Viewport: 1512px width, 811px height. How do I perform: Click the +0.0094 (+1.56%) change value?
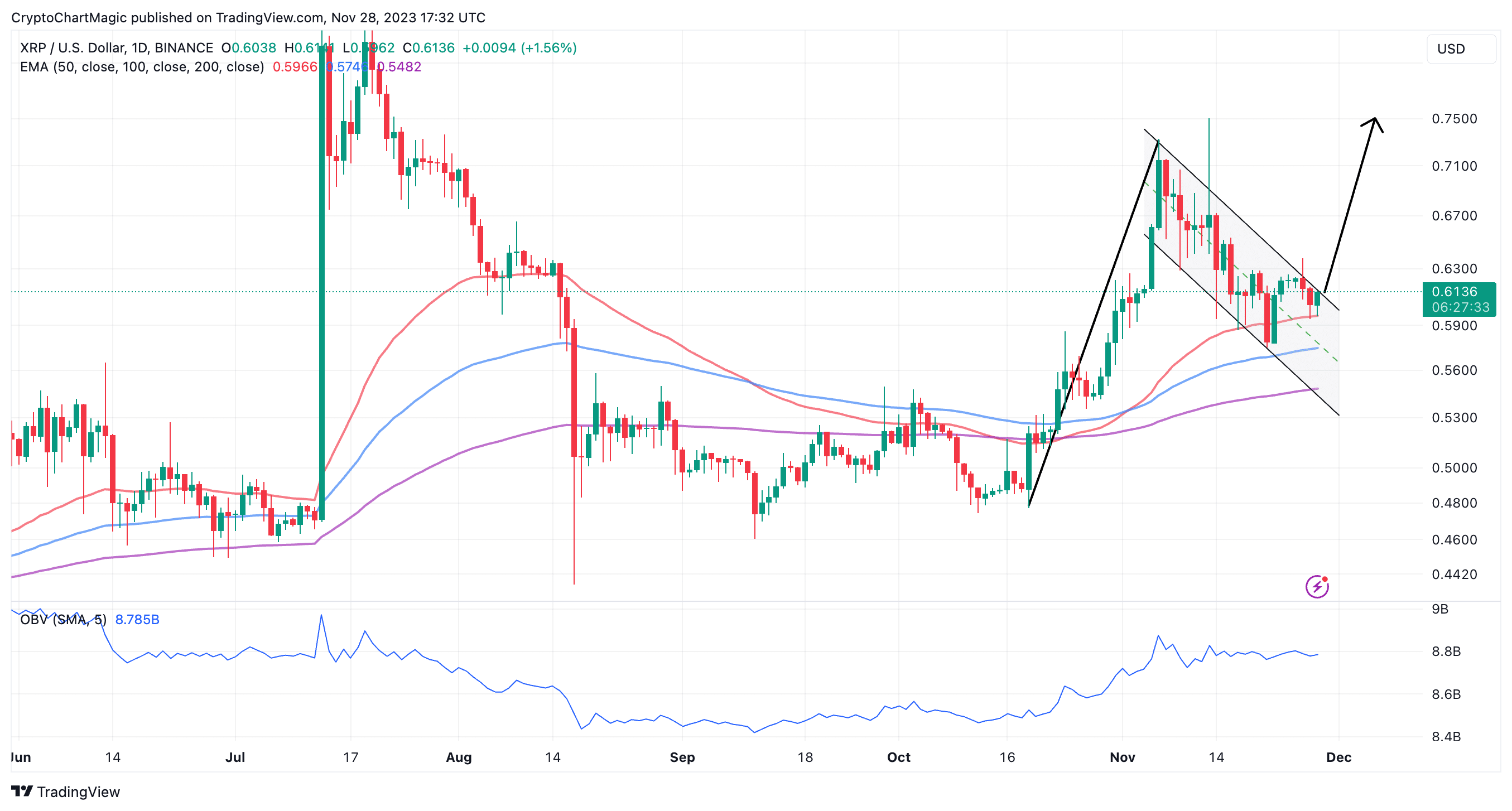519,47
